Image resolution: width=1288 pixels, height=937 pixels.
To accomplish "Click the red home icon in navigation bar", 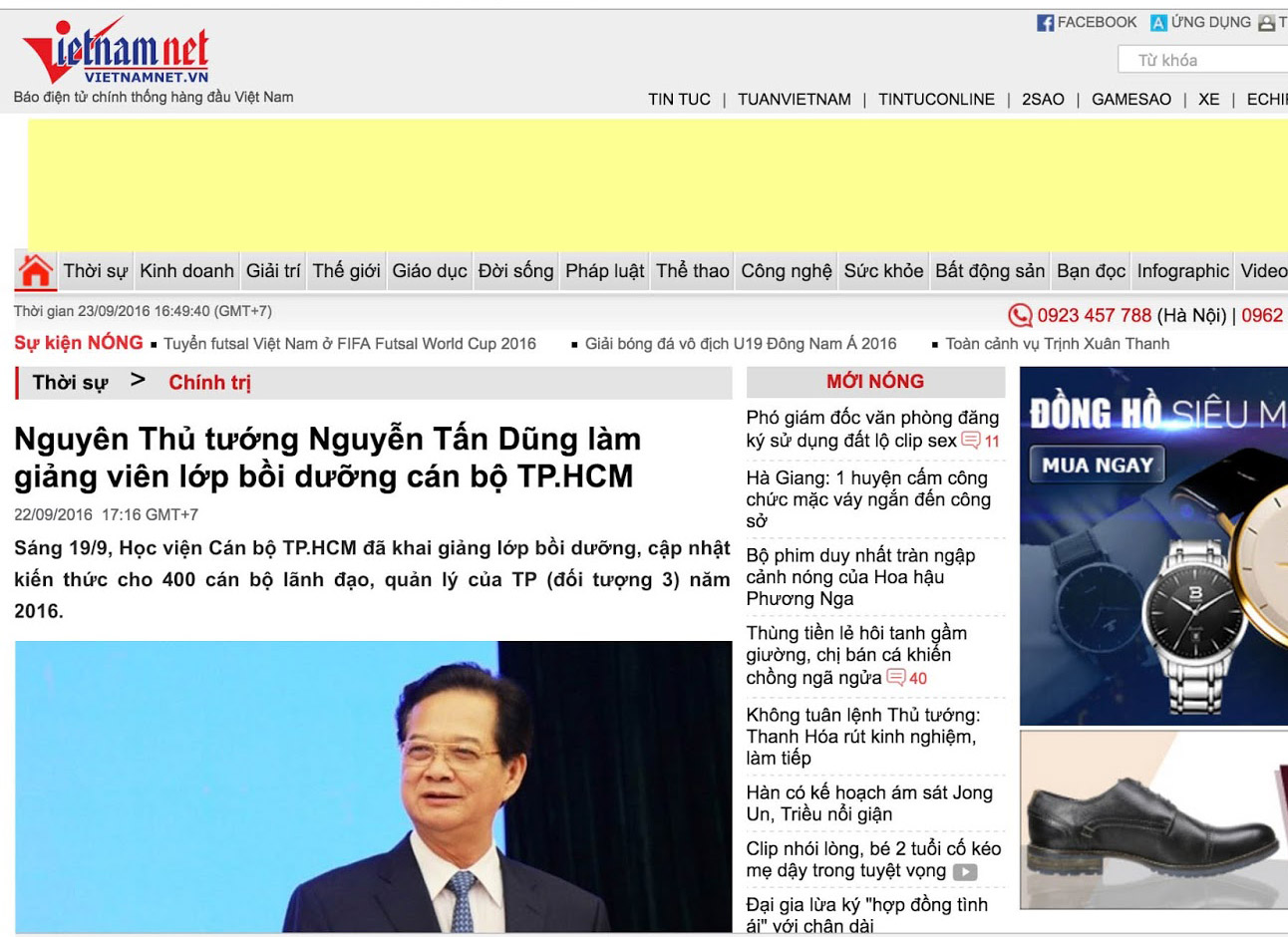I will tap(35, 271).
